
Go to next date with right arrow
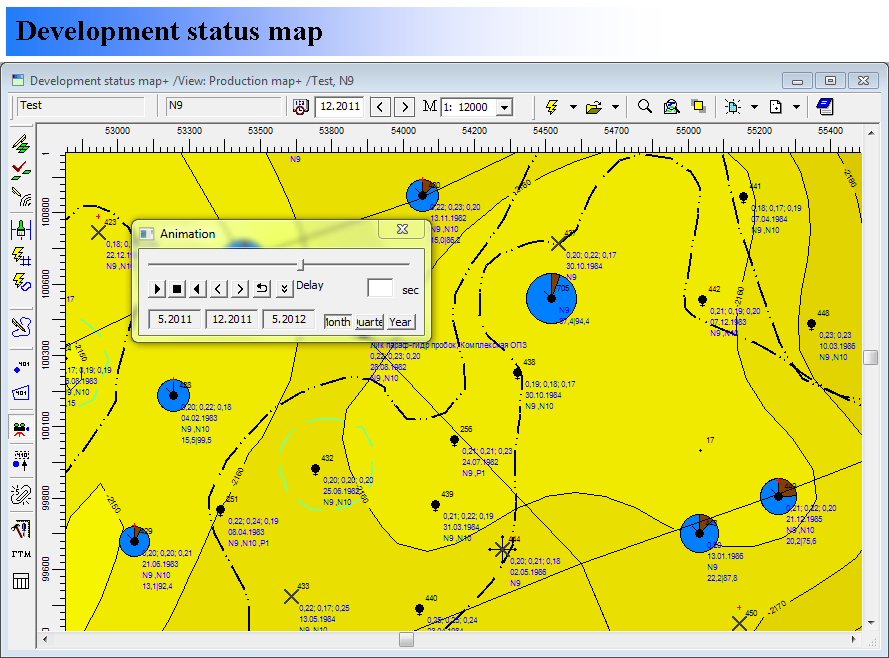coord(404,107)
